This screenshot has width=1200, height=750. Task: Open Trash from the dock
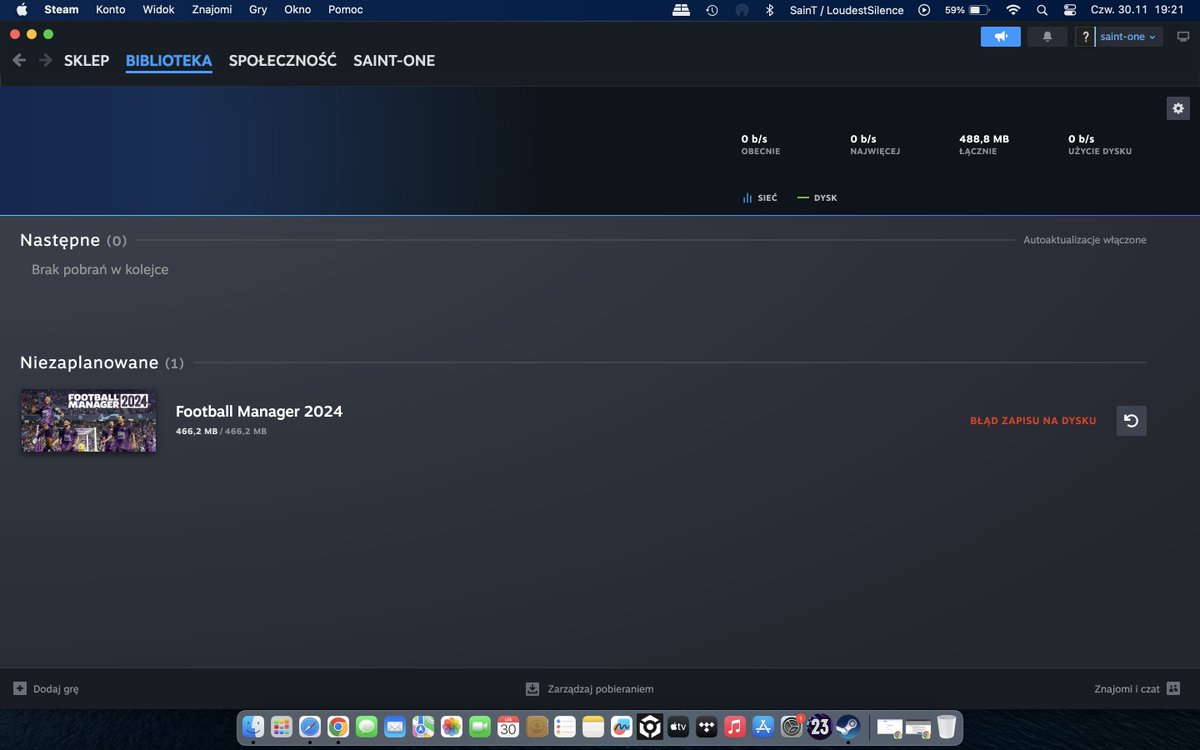946,727
